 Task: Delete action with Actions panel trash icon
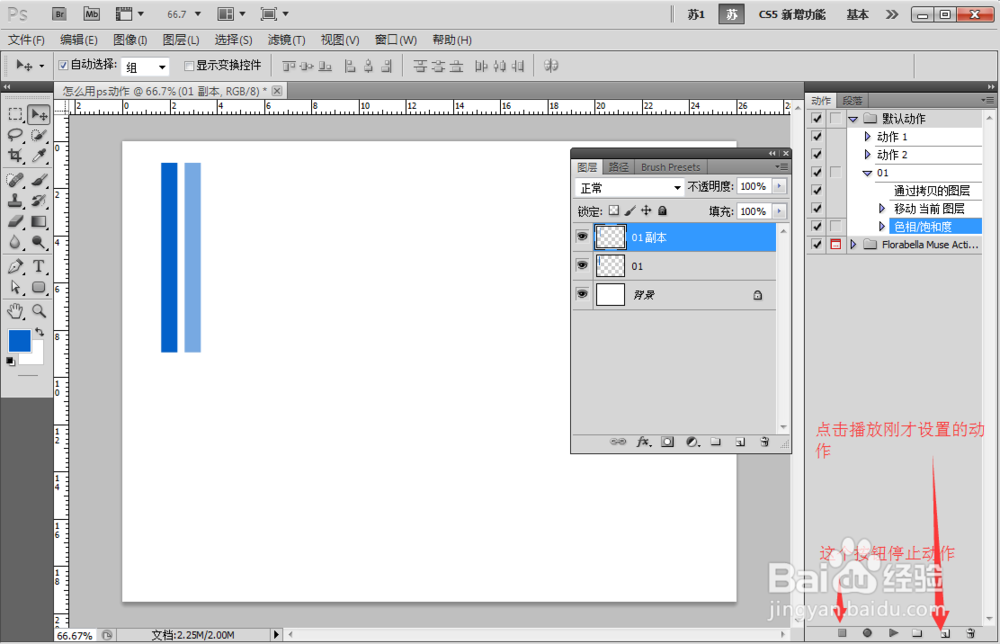[x=971, y=633]
